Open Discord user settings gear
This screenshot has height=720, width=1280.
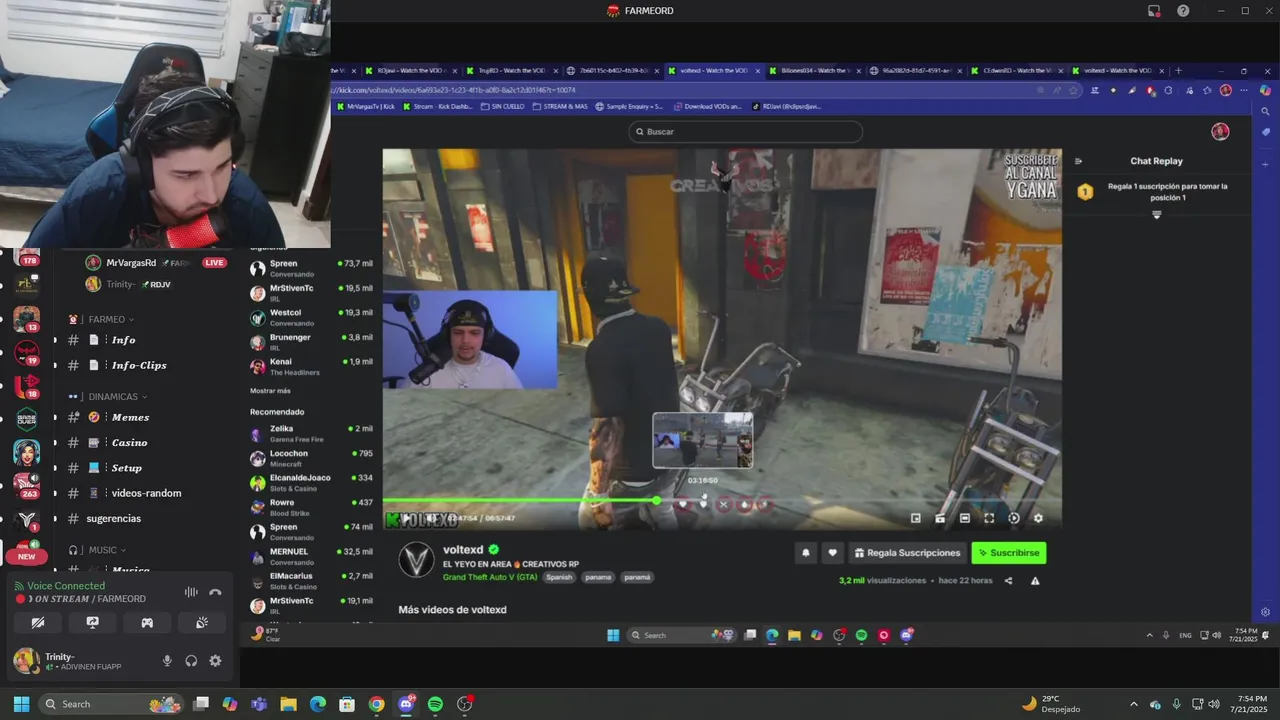click(215, 661)
